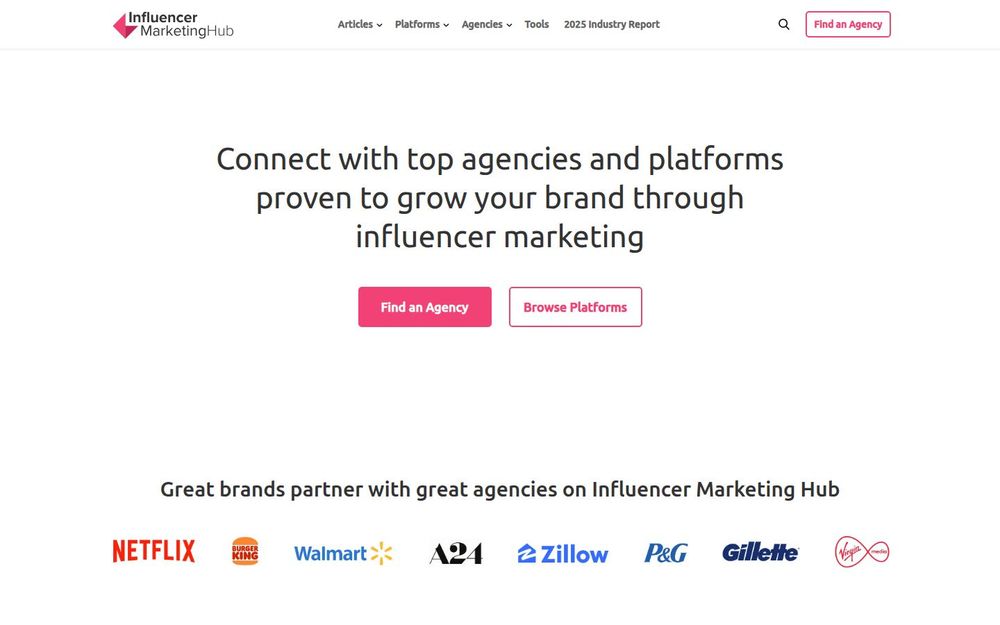Click the A24 brand logo
The image size is (1000, 625).
tap(456, 552)
